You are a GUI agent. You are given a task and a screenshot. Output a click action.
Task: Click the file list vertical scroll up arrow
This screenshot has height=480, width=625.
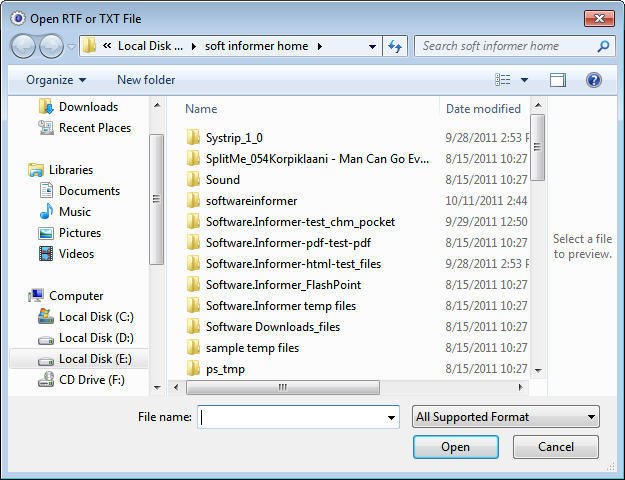pos(538,105)
